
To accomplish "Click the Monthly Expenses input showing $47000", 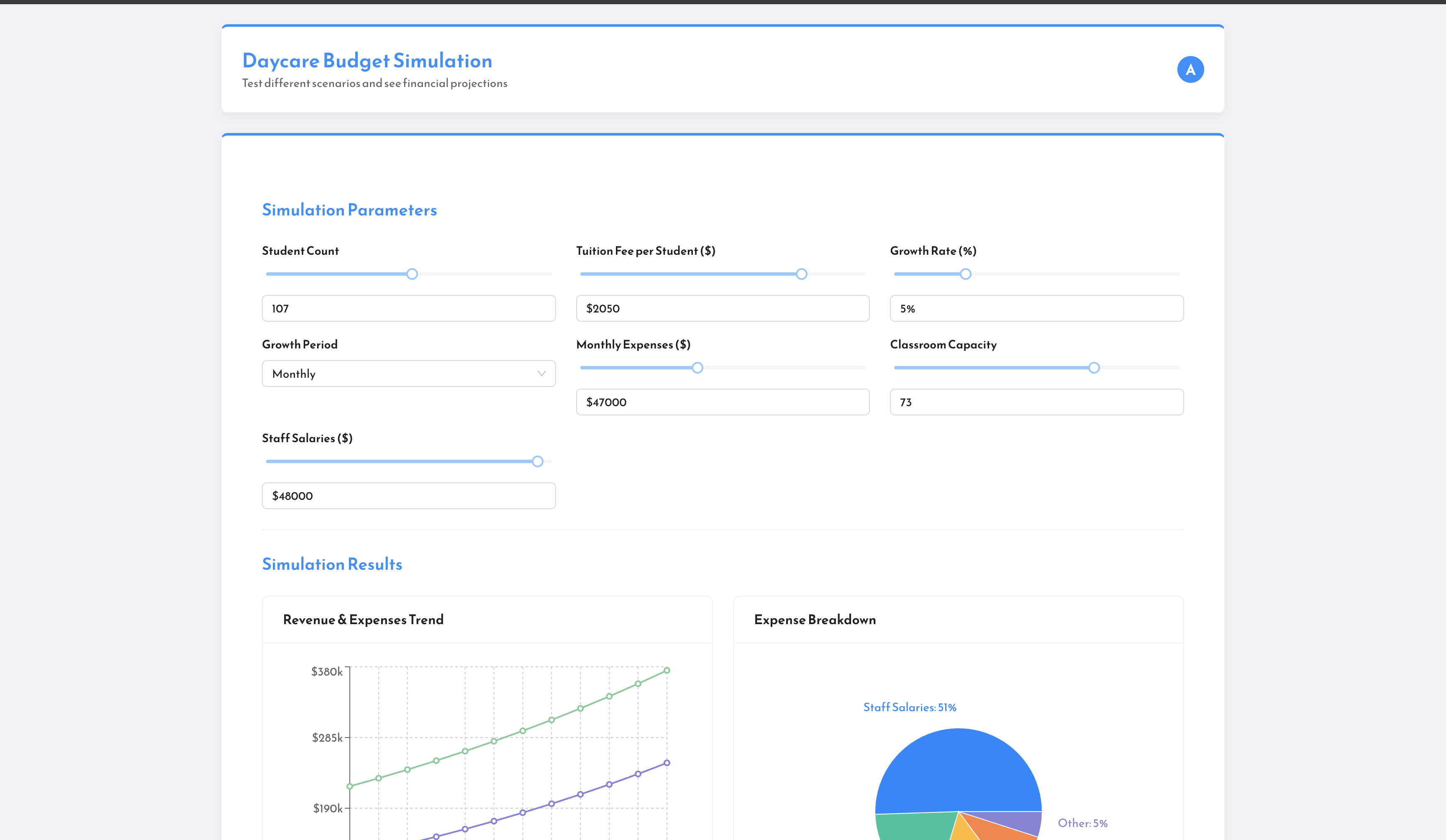I will (723, 402).
